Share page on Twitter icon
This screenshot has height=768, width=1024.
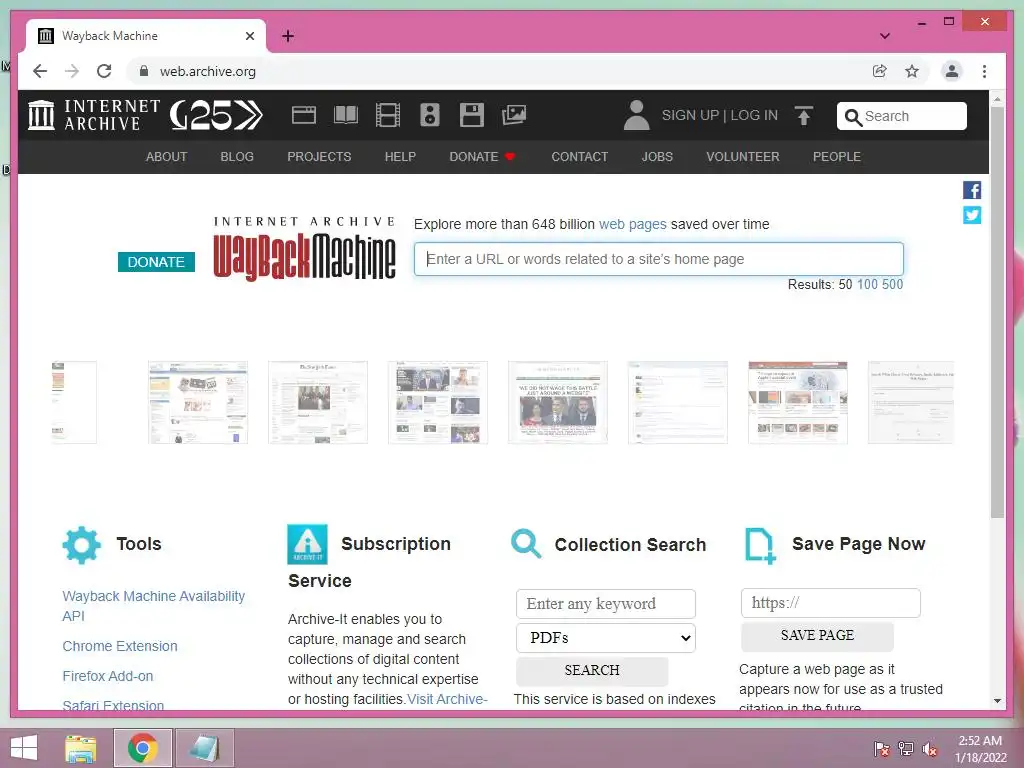(972, 215)
